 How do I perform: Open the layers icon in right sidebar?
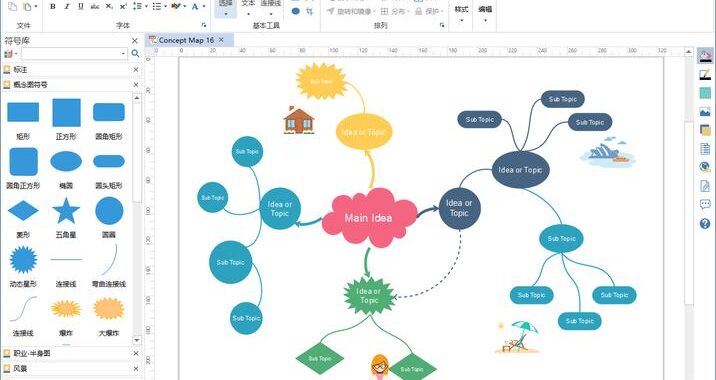click(705, 130)
